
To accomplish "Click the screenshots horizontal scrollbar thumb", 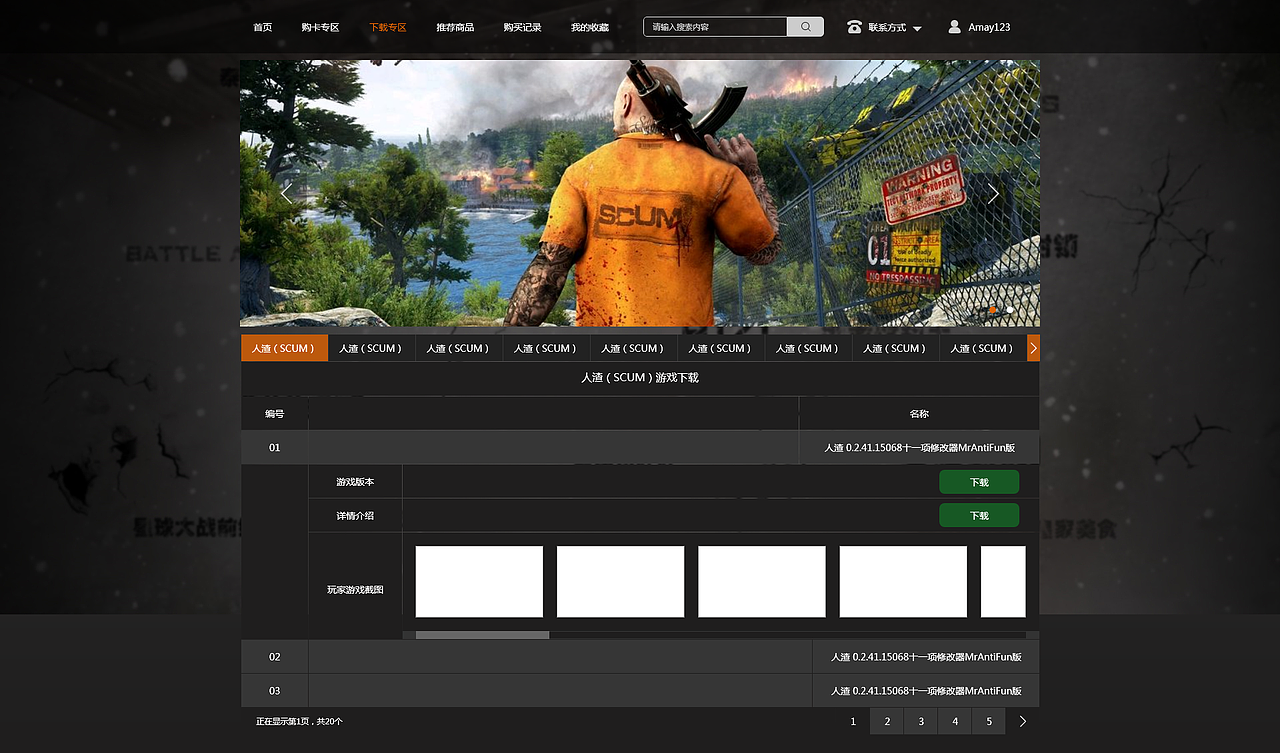I will tap(482, 635).
